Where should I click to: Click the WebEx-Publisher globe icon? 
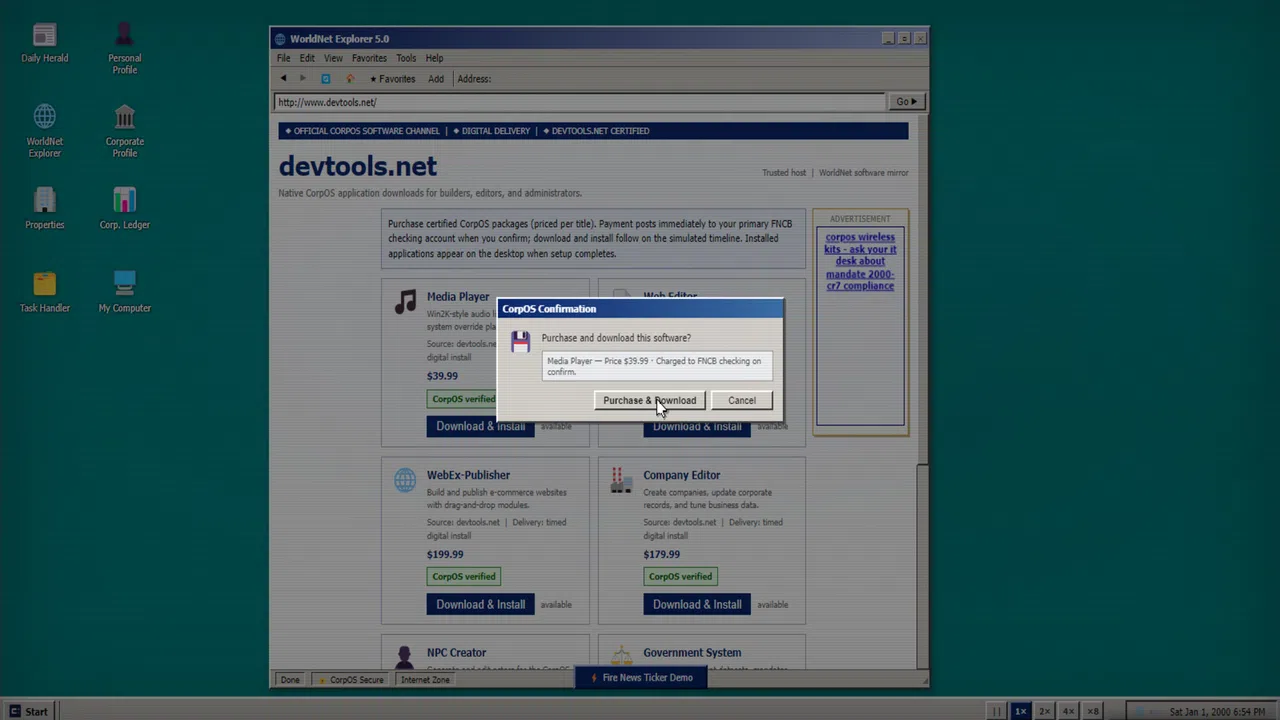tap(405, 480)
